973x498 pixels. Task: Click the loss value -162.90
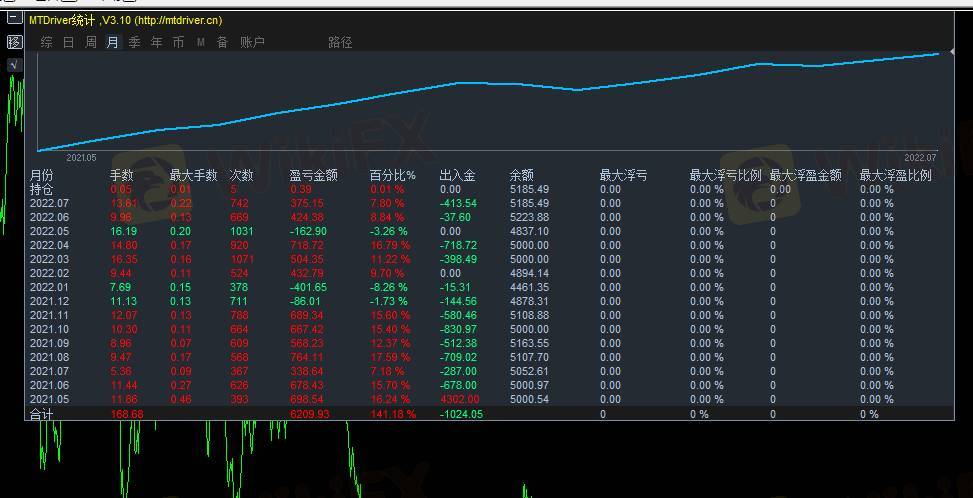click(309, 231)
